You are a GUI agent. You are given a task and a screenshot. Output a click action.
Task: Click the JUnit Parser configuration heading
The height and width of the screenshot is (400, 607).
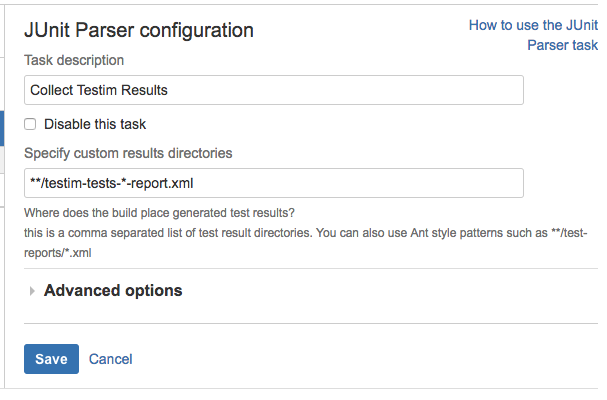(x=138, y=31)
